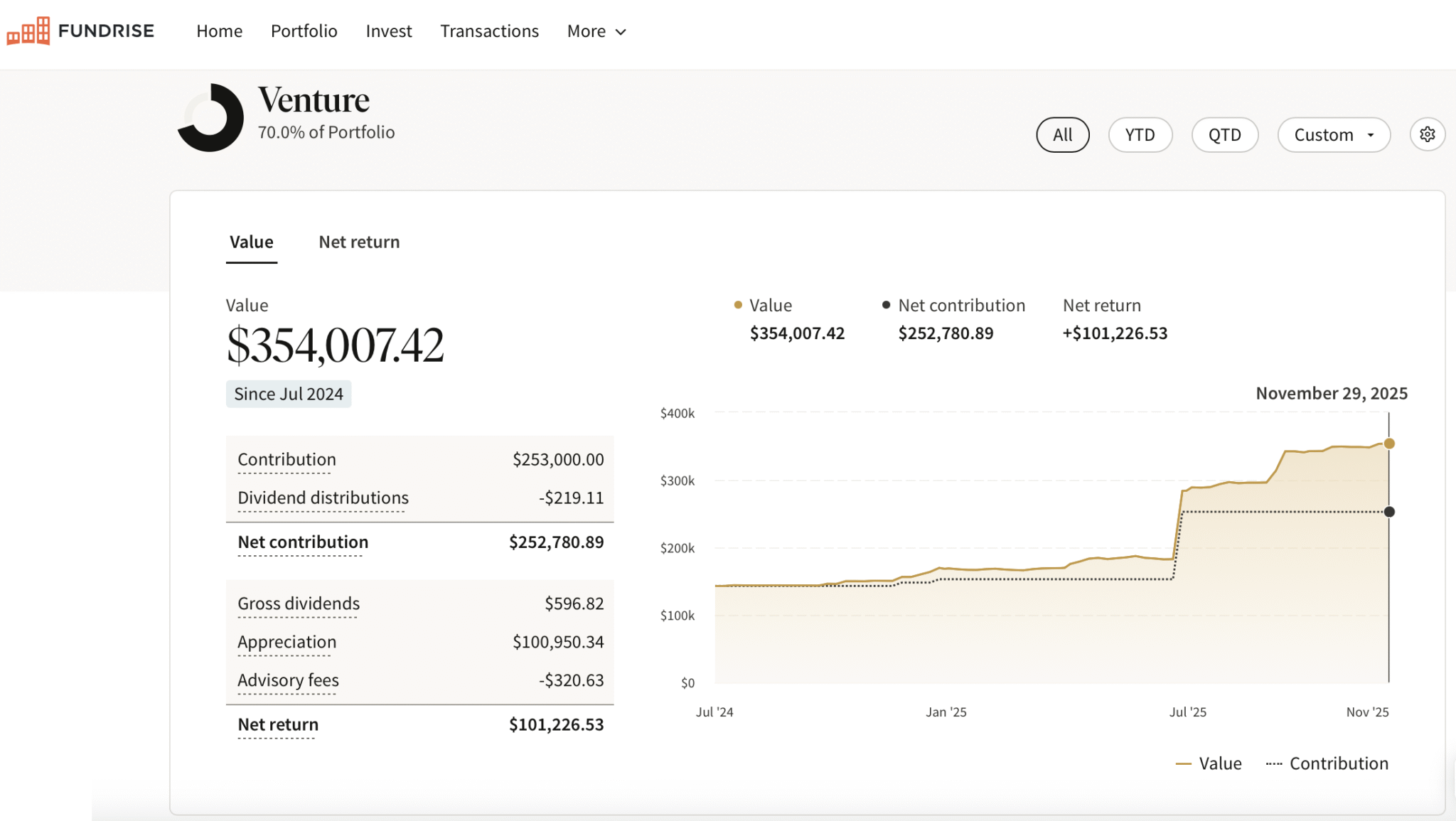This screenshot has height=821, width=1456.
Task: Click the chart endpoint marker on November 29
Action: coord(1390,443)
